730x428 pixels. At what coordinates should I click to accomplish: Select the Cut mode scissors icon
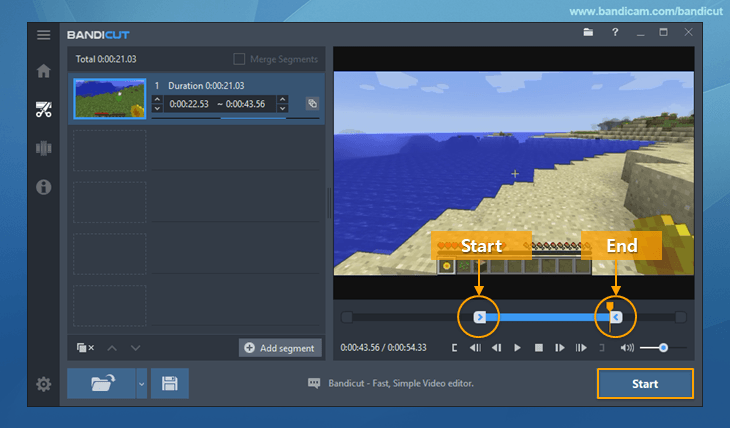[44, 109]
